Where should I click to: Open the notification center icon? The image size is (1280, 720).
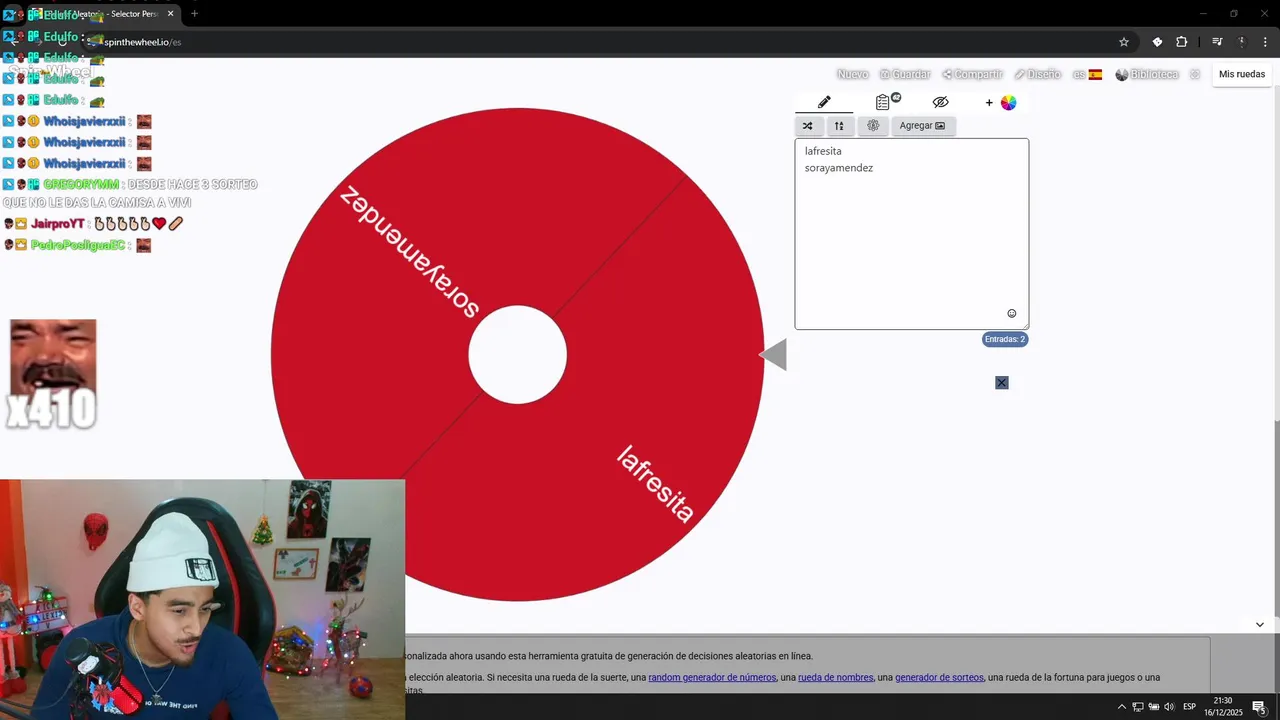tap(1259, 707)
